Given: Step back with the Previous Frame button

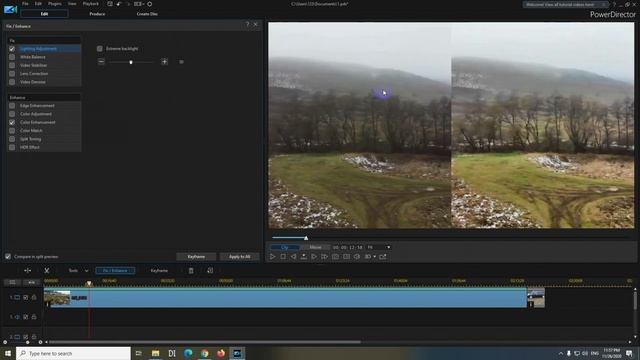Looking at the screenshot, I should [293, 257].
